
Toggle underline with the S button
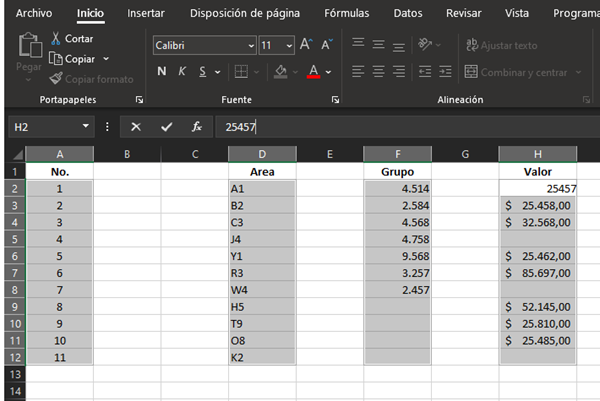click(202, 71)
